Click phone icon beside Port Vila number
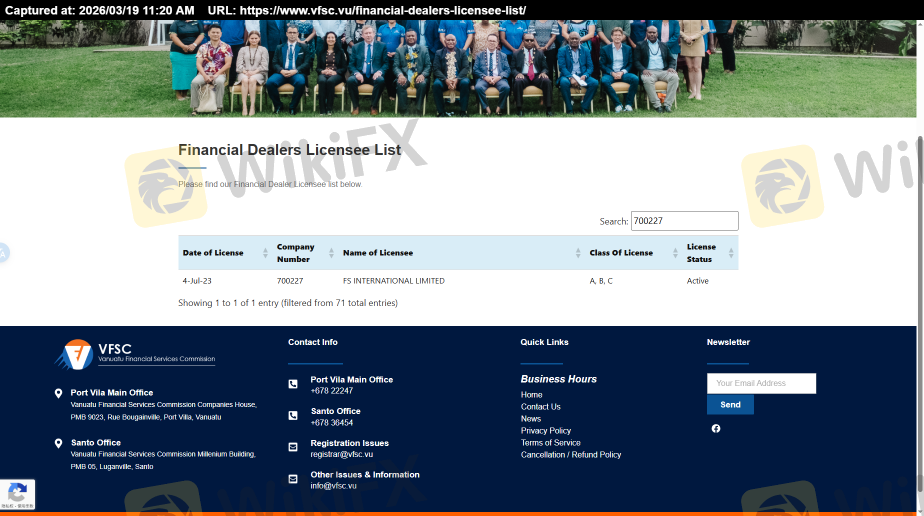The image size is (924, 516). (x=293, y=384)
